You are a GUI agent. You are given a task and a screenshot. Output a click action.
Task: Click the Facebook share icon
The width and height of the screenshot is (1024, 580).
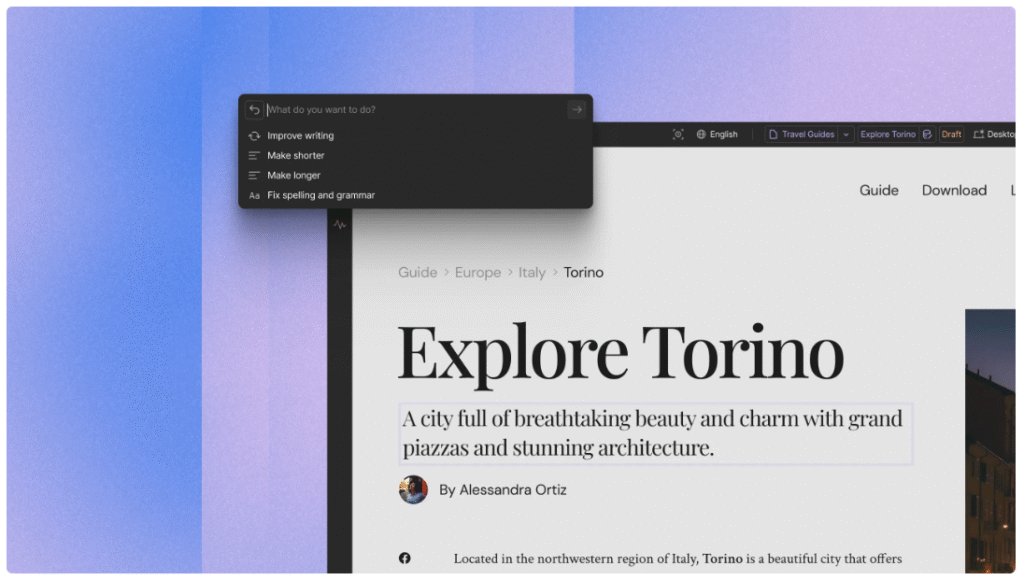click(x=405, y=558)
